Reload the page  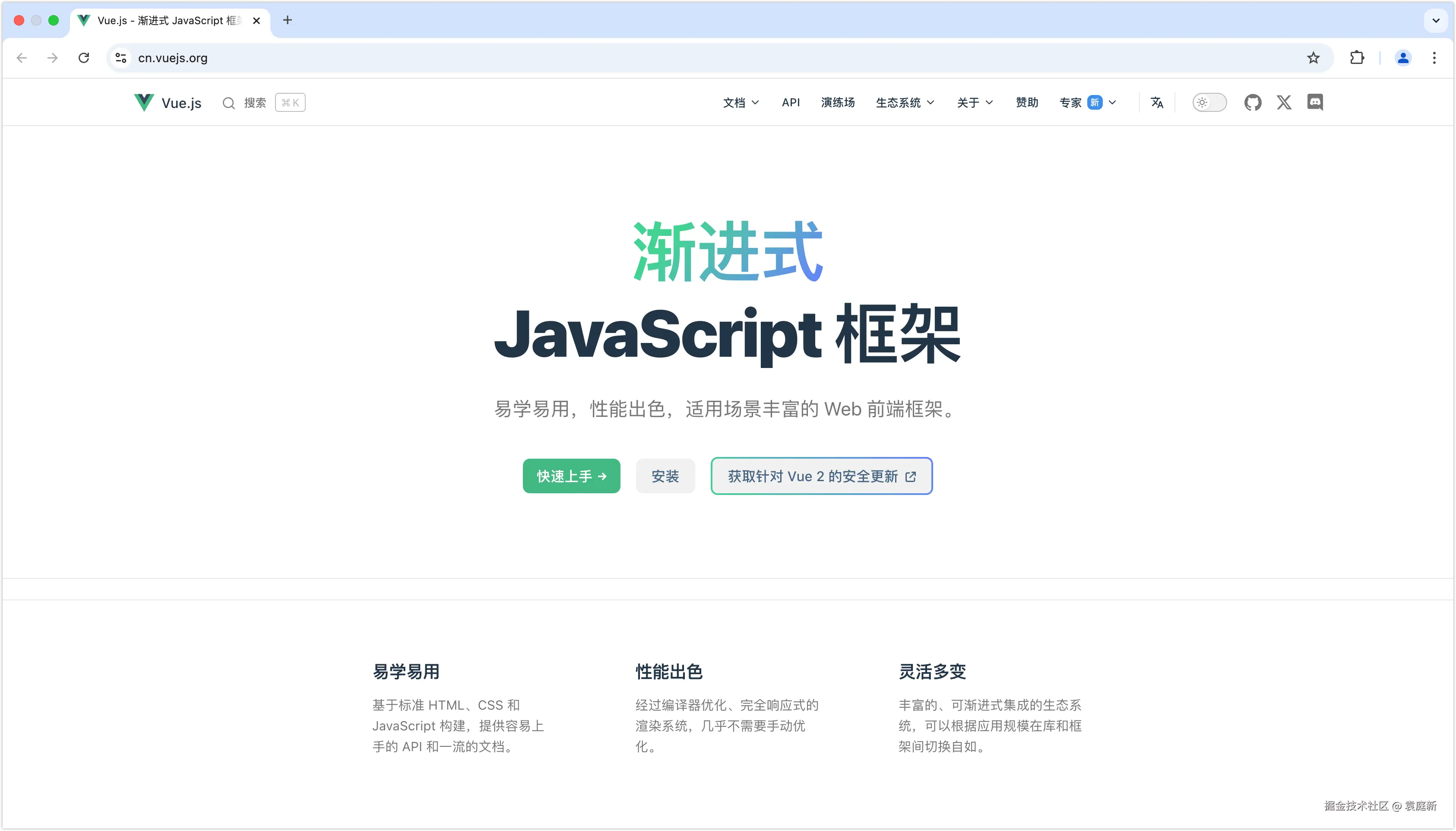[x=84, y=57]
